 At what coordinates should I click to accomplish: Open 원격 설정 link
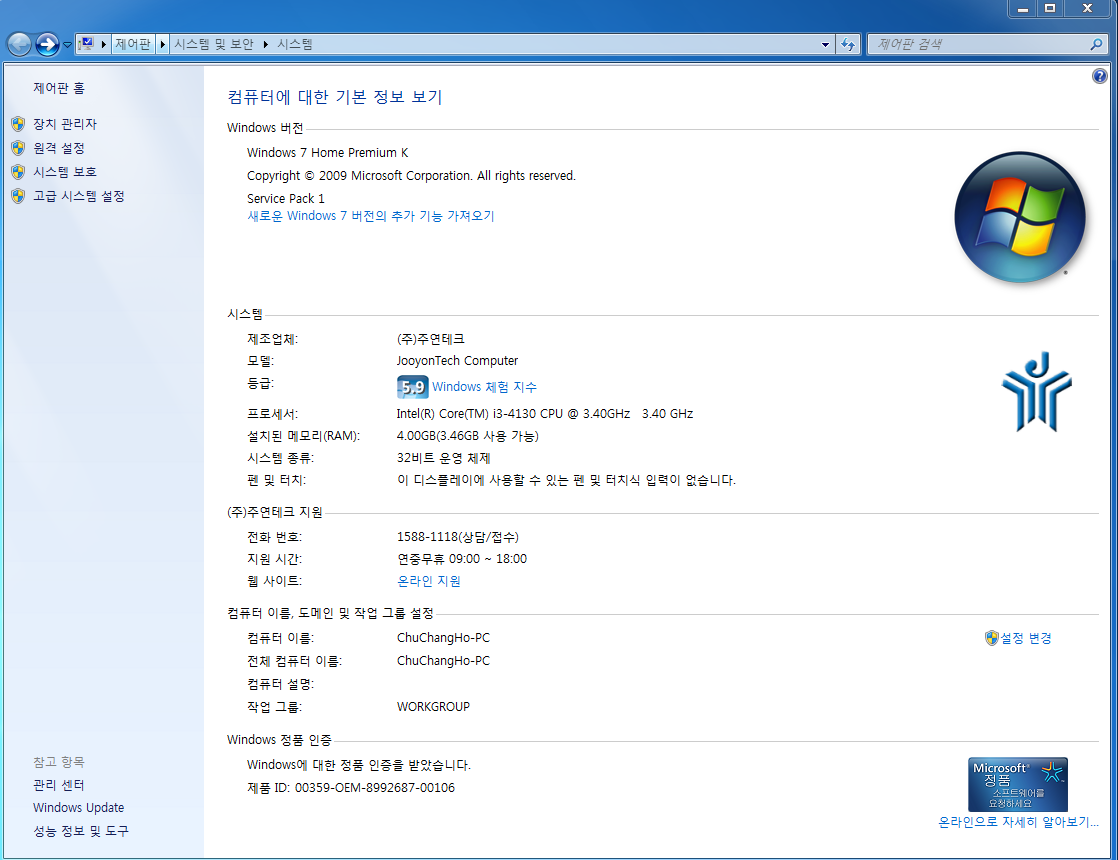(x=58, y=148)
